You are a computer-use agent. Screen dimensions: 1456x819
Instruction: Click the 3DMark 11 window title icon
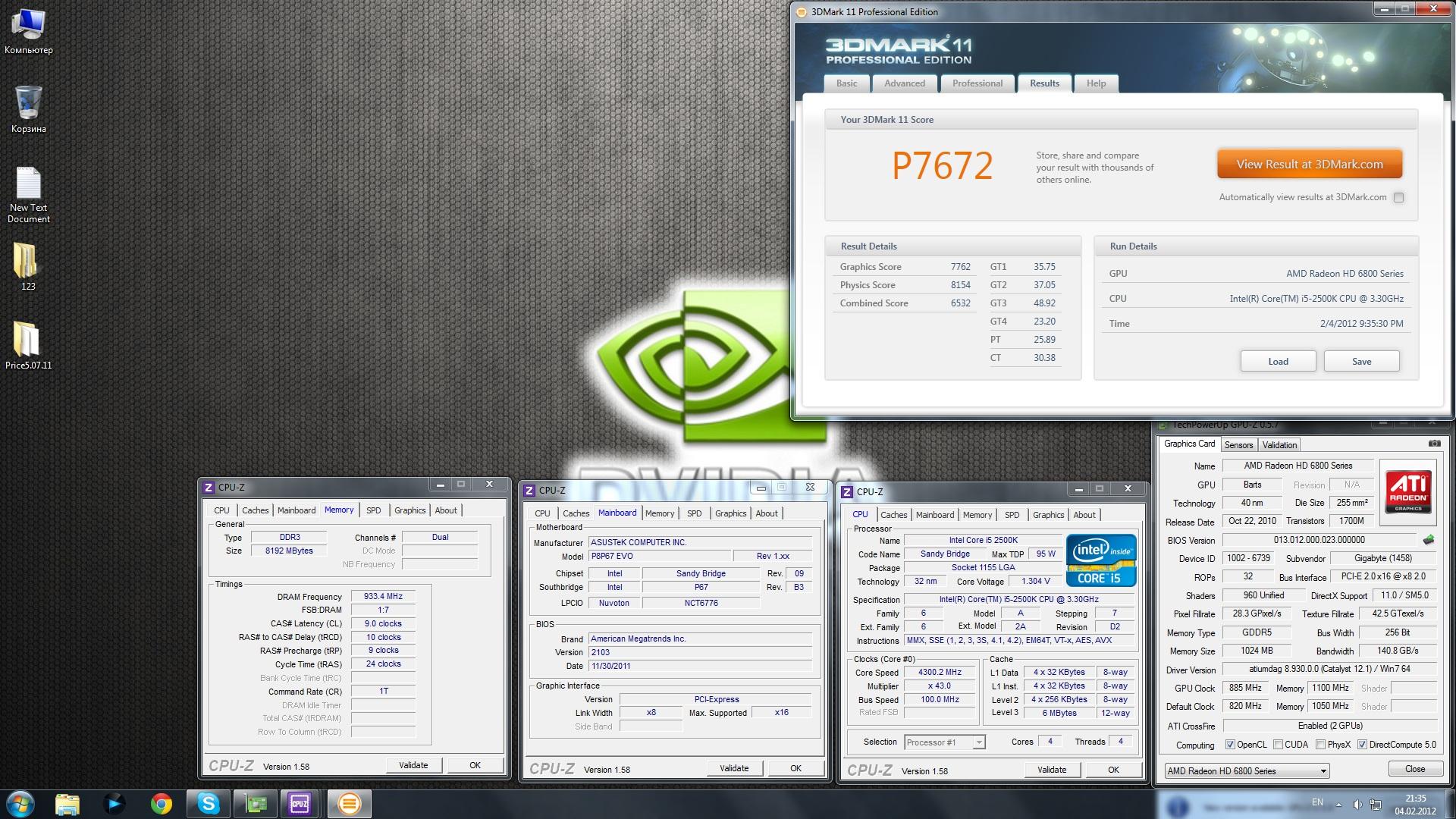pos(802,11)
